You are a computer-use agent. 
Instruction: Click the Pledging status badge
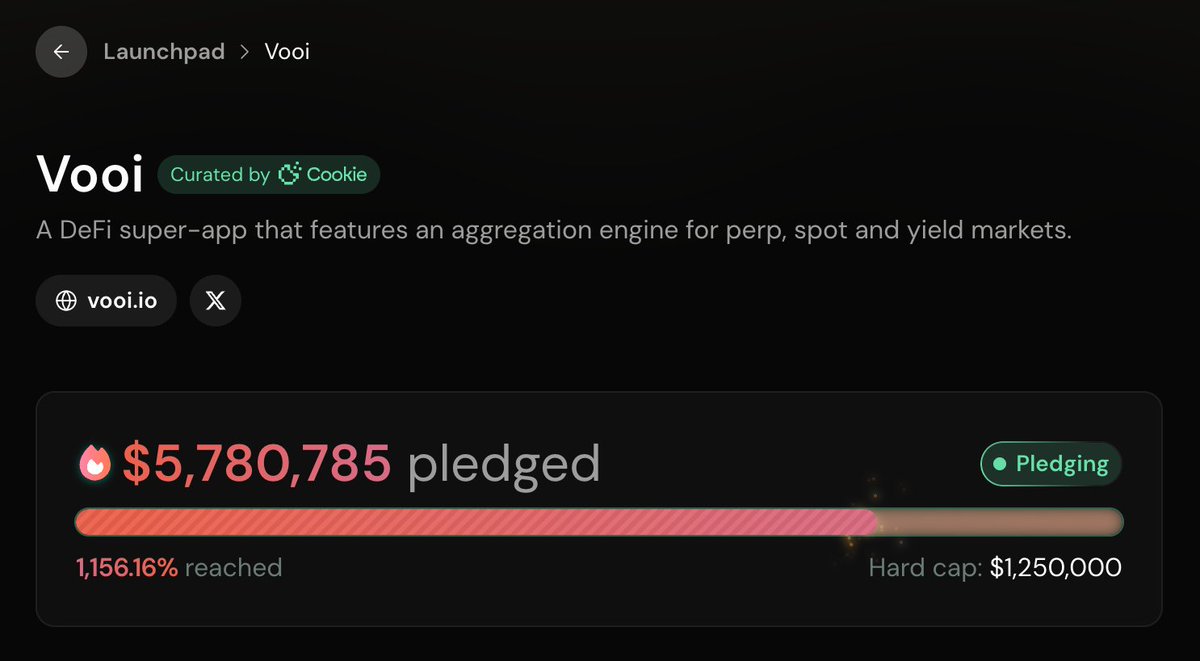pos(1051,464)
